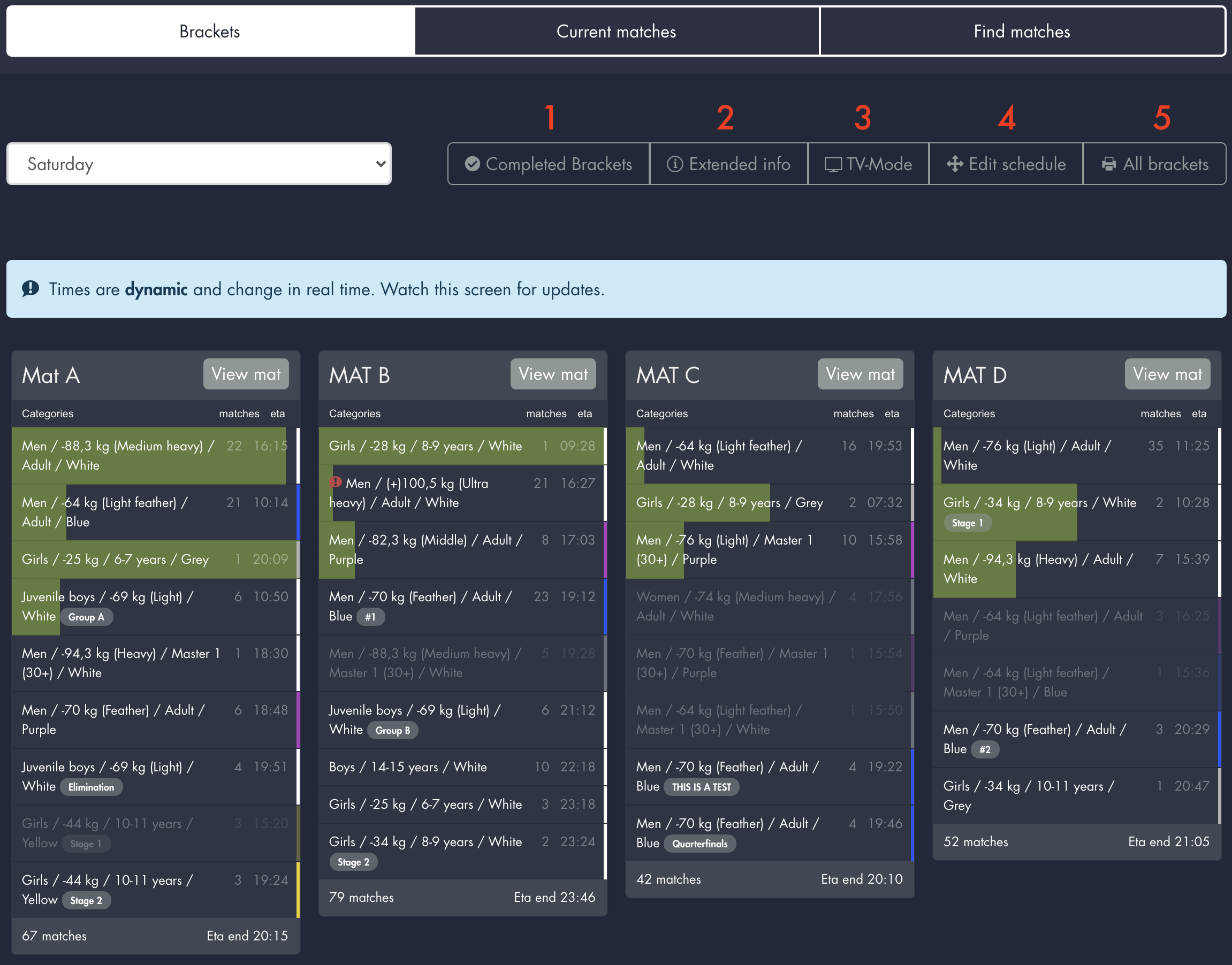Click the All brackets printer icon
Image resolution: width=1232 pixels, height=965 pixels.
pyautogui.click(x=1109, y=164)
